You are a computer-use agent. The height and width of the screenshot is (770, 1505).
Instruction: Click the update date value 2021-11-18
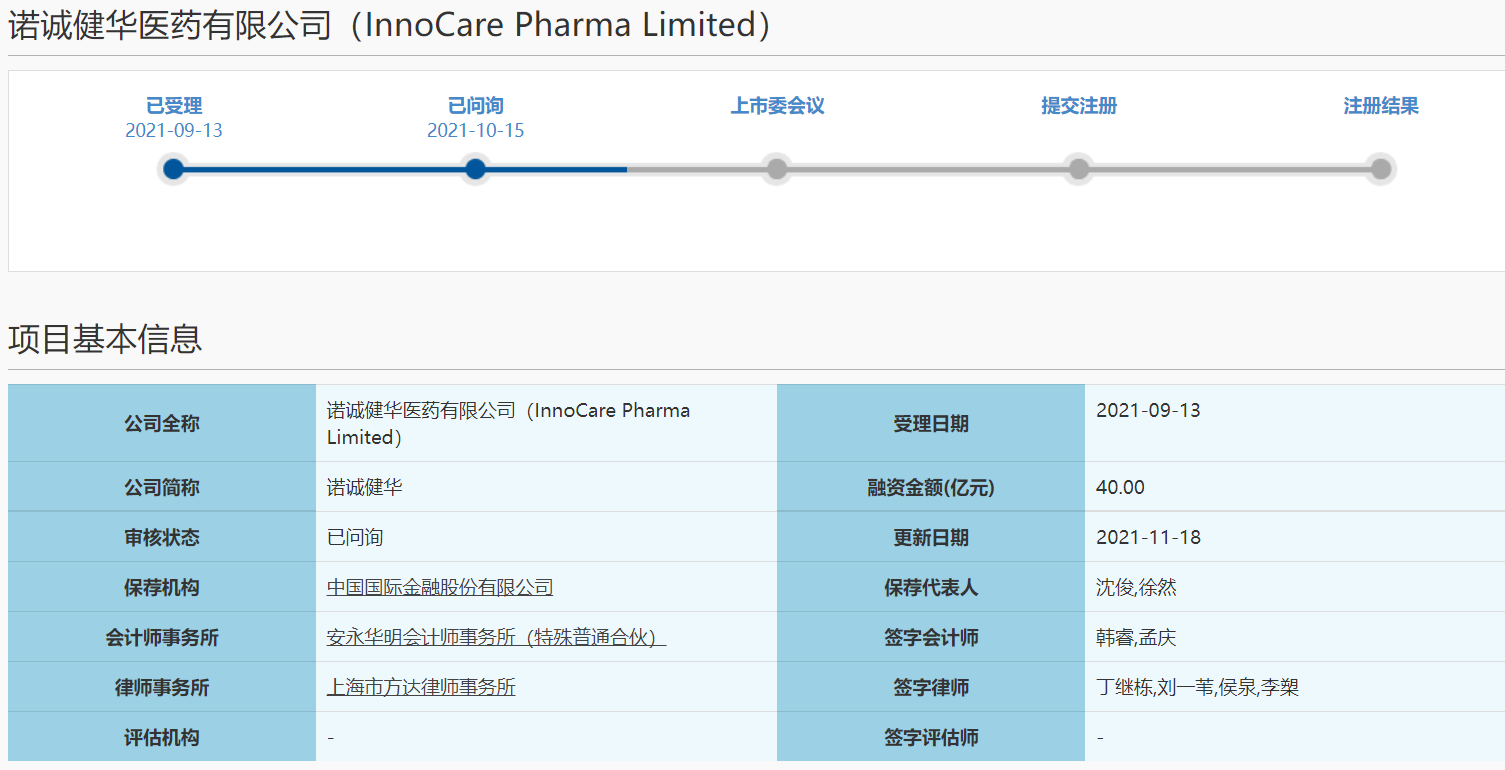click(x=1149, y=537)
